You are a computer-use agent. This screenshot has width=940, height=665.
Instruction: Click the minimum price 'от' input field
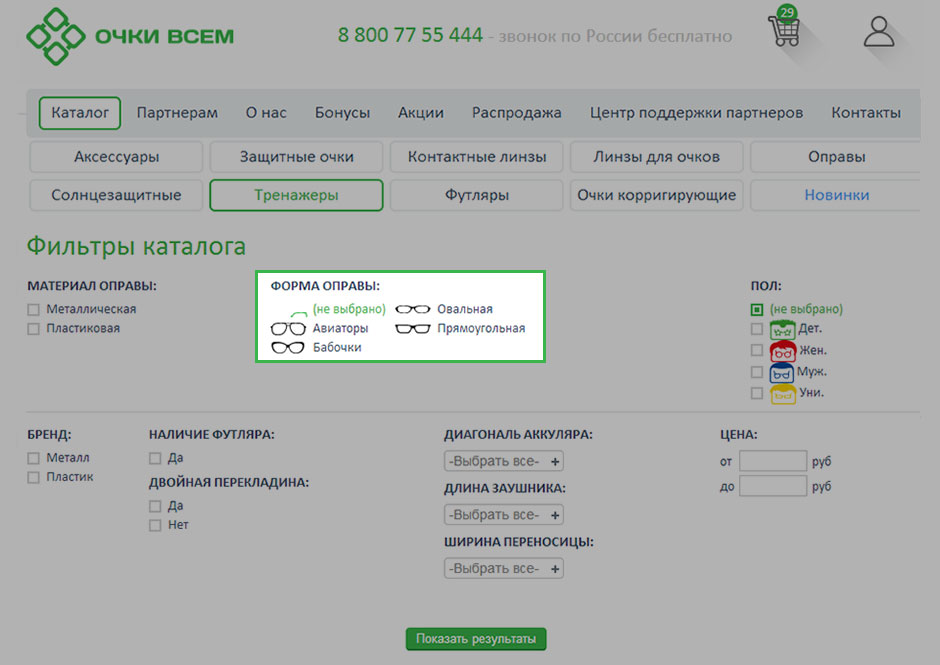(x=772, y=461)
